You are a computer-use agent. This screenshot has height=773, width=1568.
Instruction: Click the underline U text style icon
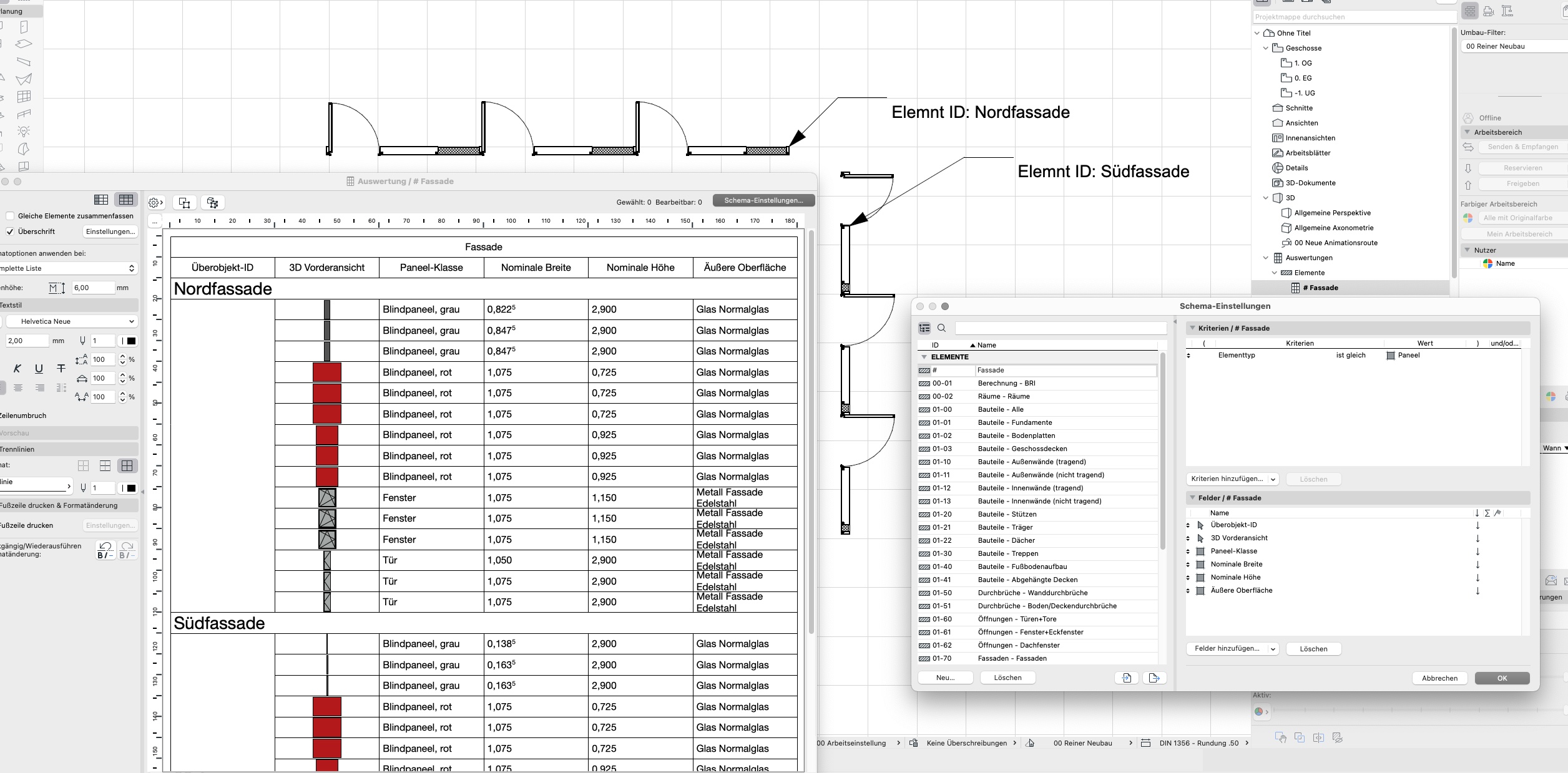point(39,369)
